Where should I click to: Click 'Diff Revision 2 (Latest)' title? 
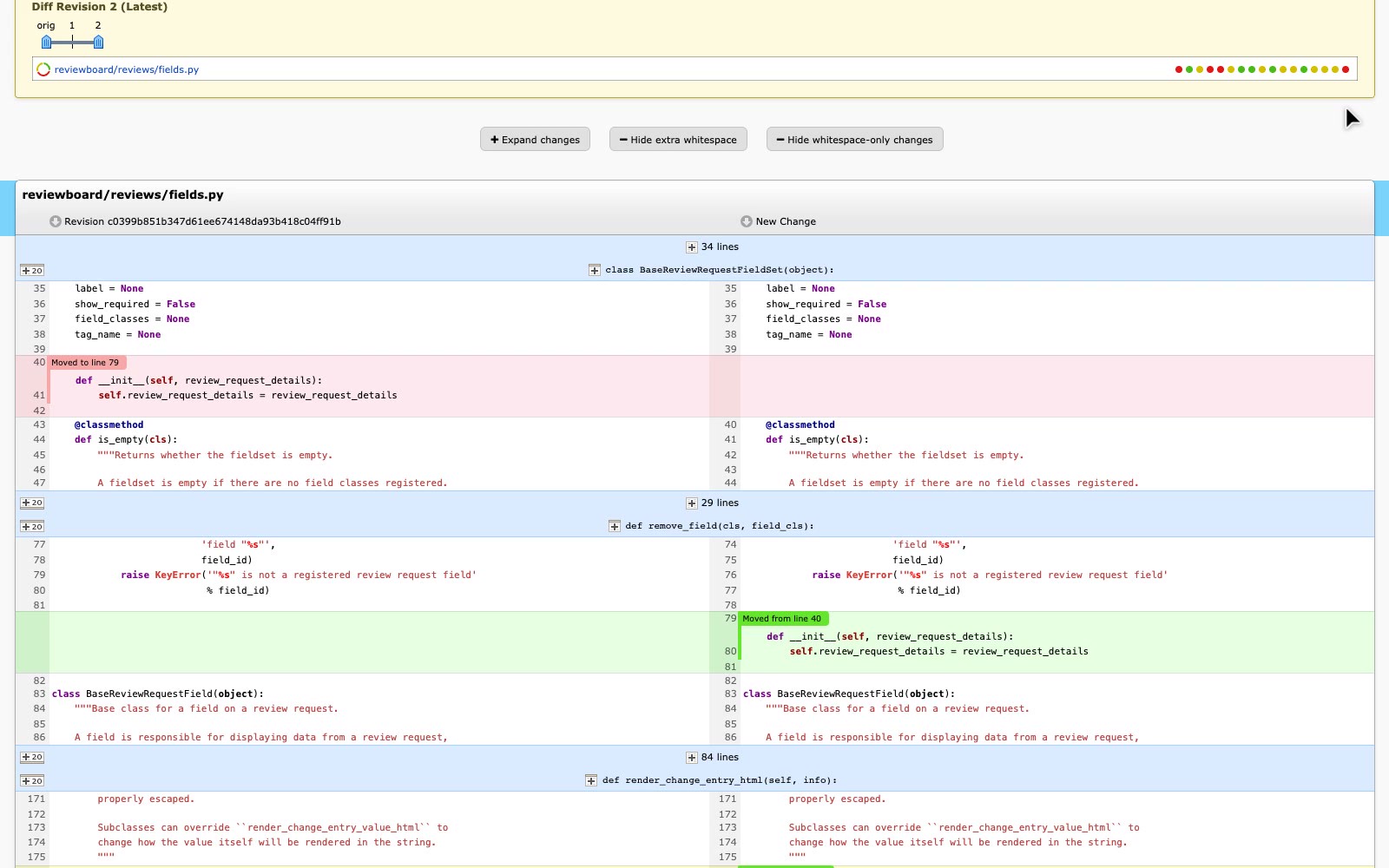[100, 7]
